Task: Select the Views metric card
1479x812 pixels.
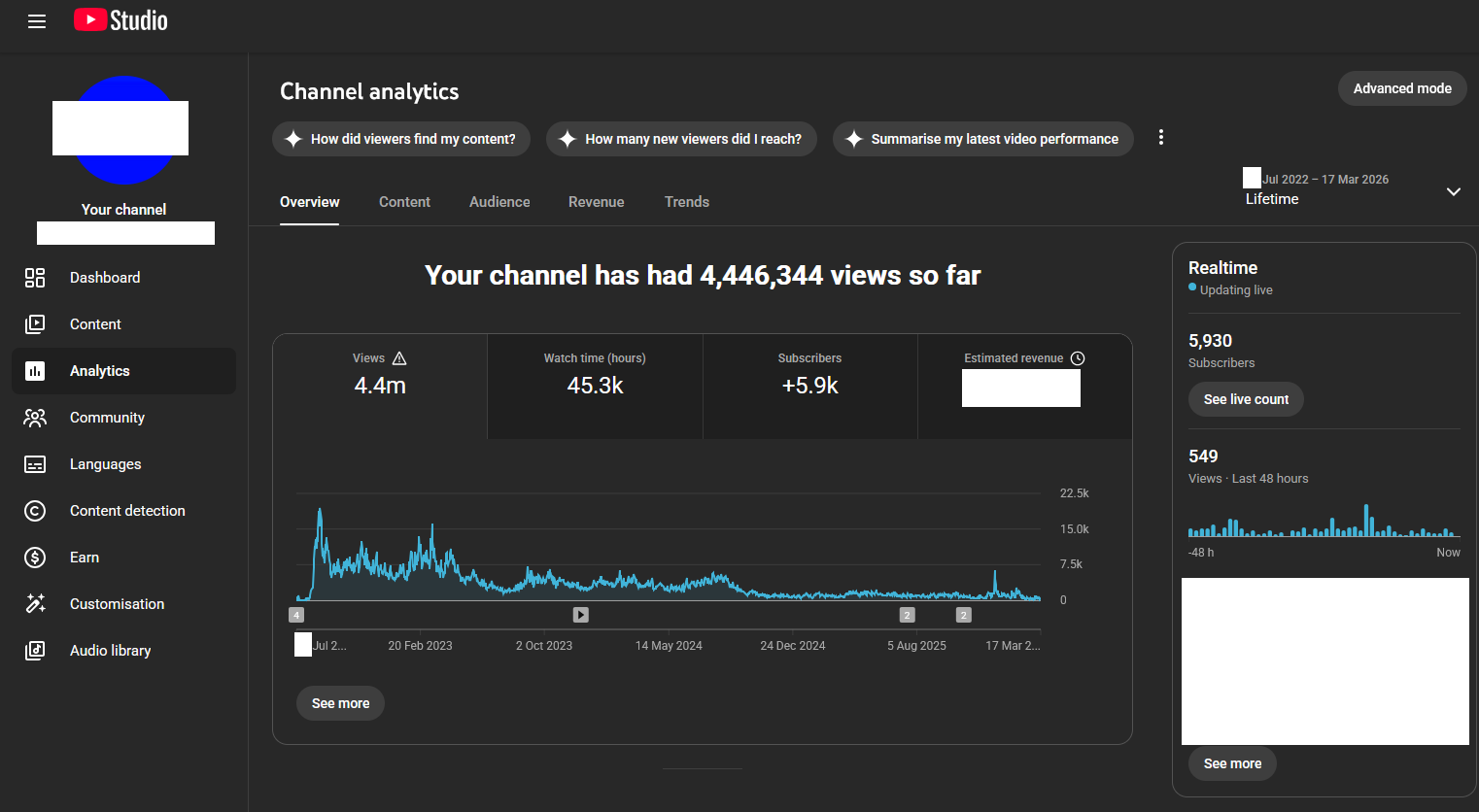Action: point(380,387)
